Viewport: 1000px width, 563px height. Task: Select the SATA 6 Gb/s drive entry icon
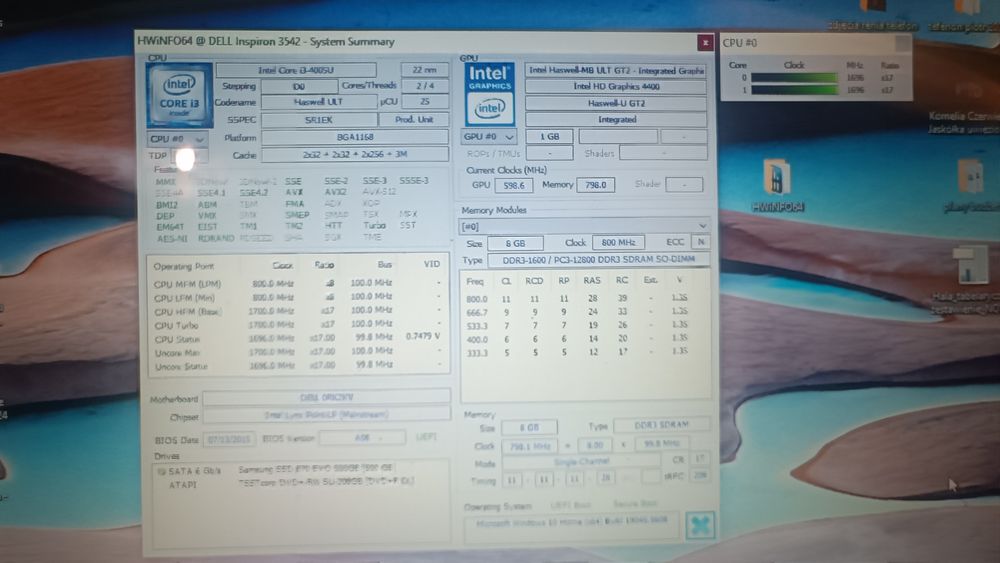162,471
